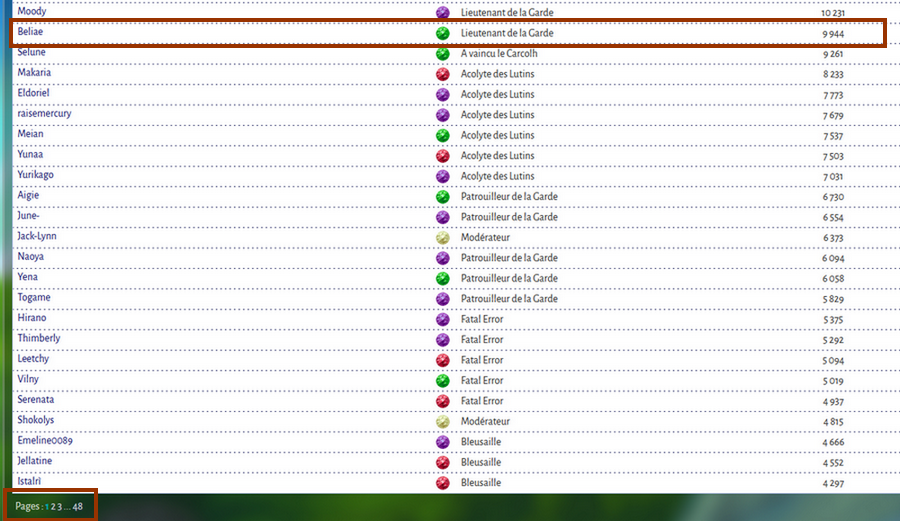The height and width of the screenshot is (521, 900).
Task: Open Yurikago's profile
Action: pos(35,175)
